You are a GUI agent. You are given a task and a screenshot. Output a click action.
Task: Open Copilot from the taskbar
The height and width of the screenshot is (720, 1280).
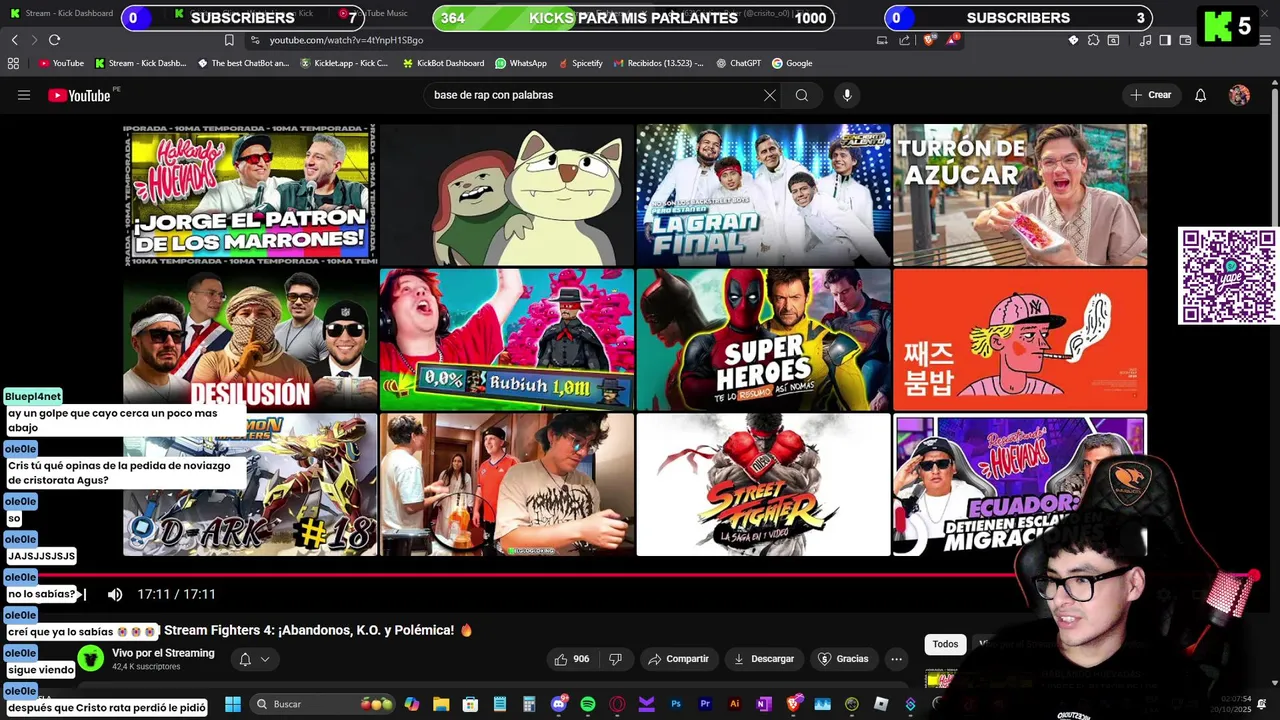(412, 704)
